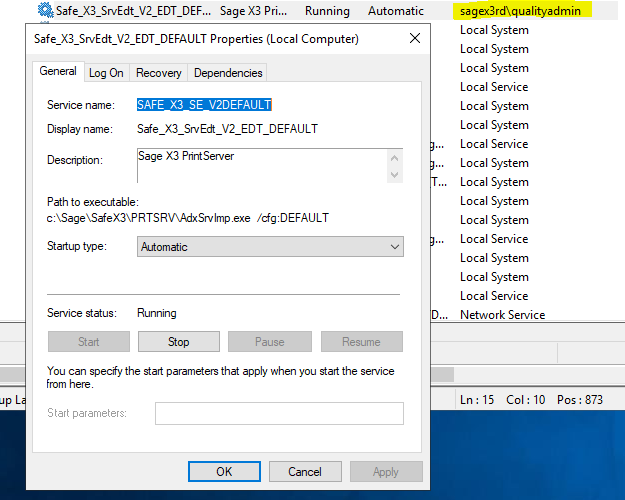Open the Startup type dropdown
Screen dimensions: 625x500
click(x=270, y=247)
